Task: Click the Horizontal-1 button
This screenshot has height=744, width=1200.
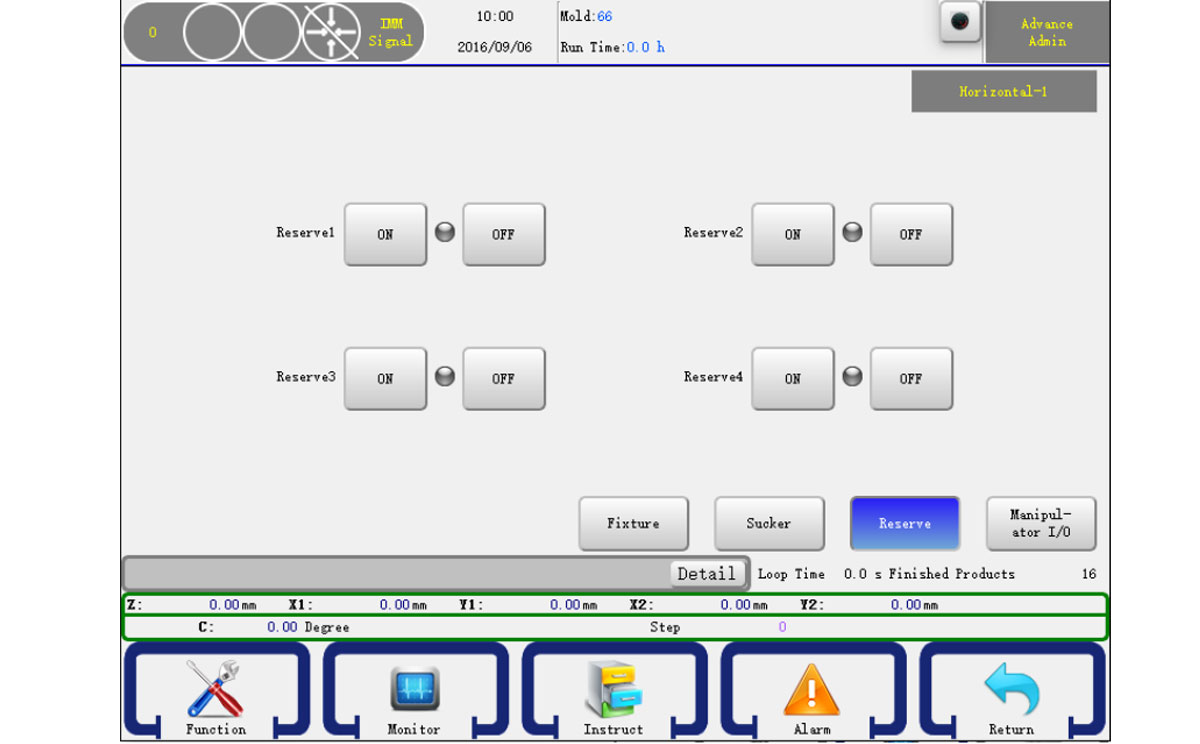Action: pos(1003,91)
